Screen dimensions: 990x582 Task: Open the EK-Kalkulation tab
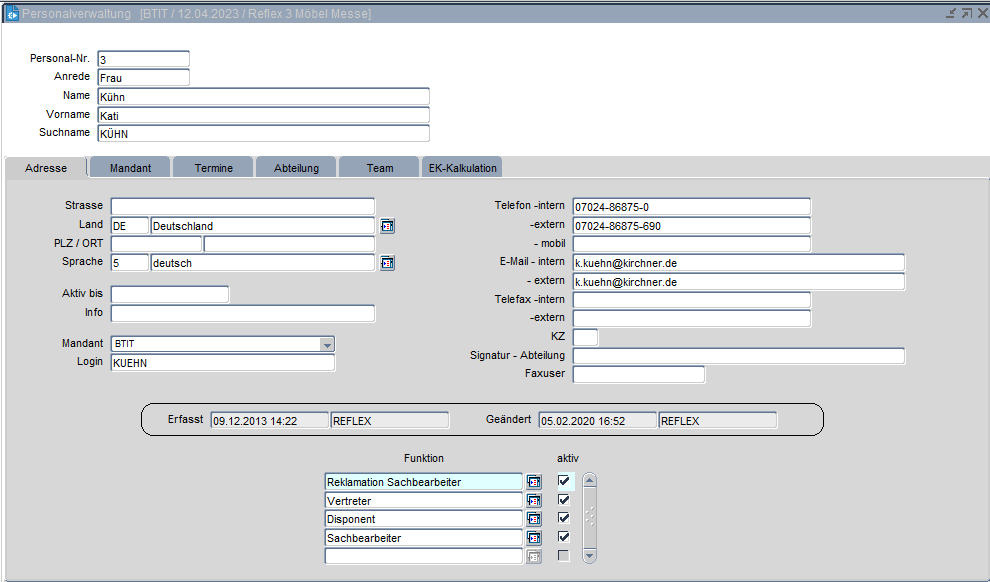pyautogui.click(x=462, y=168)
